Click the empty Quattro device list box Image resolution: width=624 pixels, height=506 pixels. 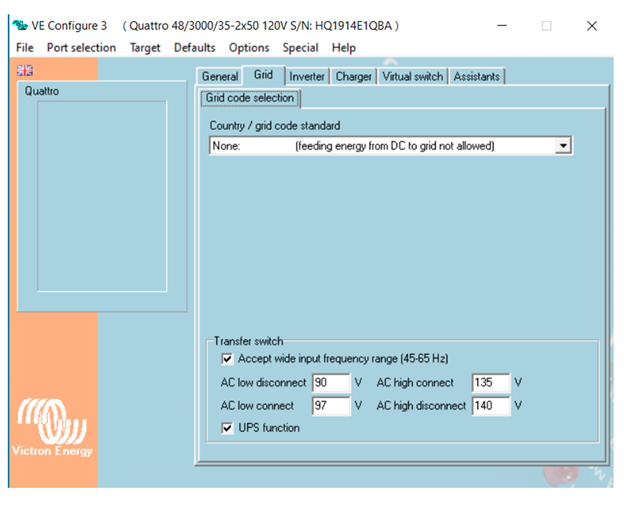102,196
